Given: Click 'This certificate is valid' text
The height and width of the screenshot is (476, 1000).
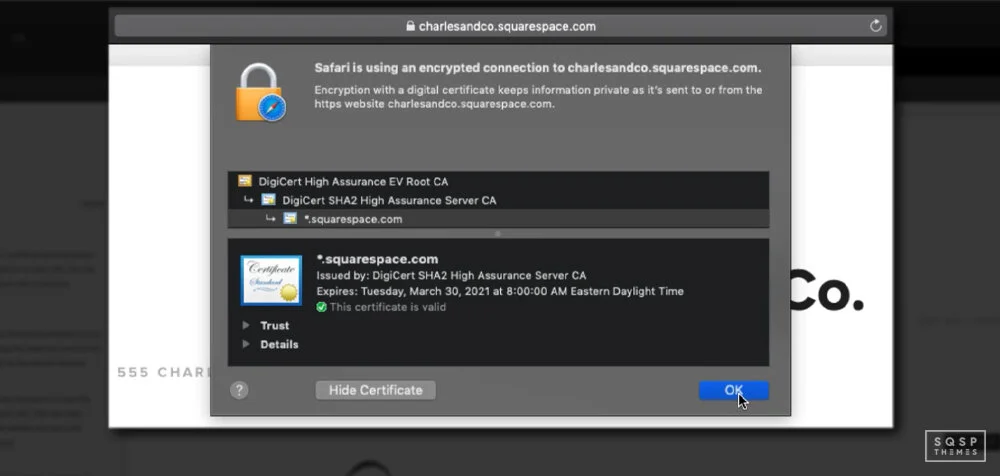Looking at the screenshot, I should coord(388,308).
